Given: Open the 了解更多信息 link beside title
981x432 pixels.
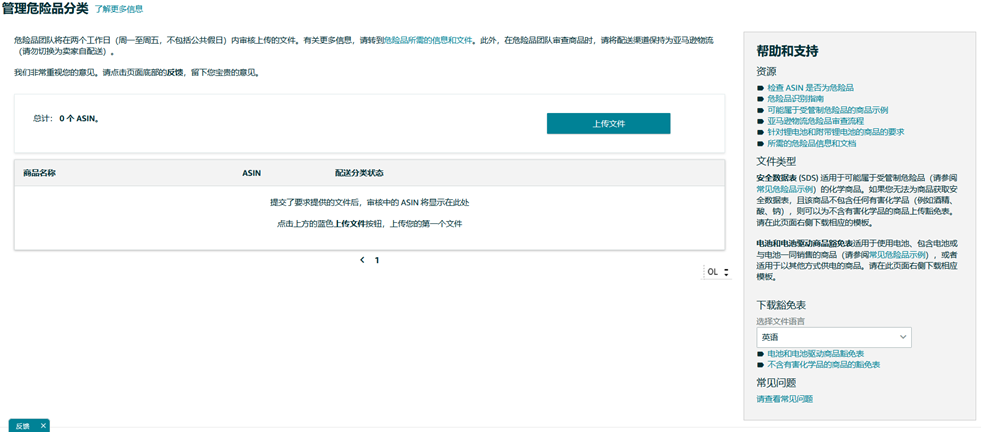Looking at the screenshot, I should point(119,9).
